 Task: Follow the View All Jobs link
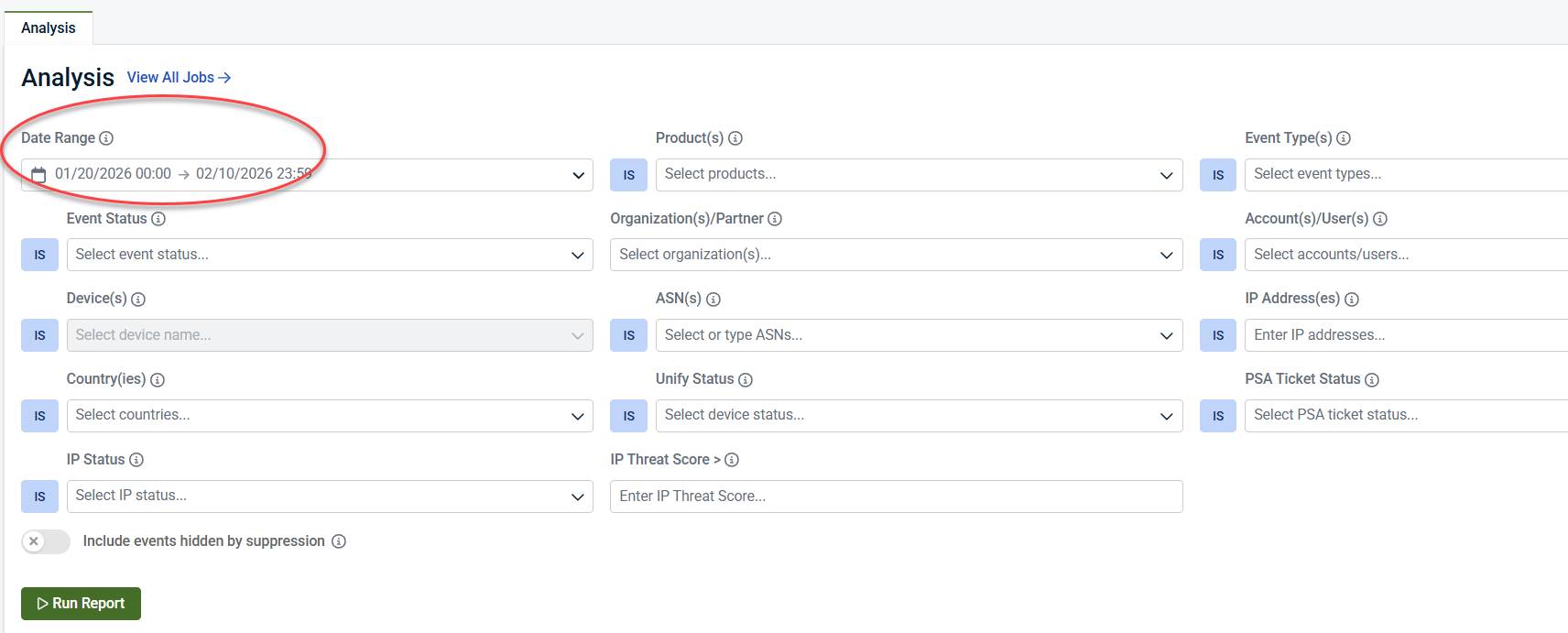pyautogui.click(x=179, y=78)
